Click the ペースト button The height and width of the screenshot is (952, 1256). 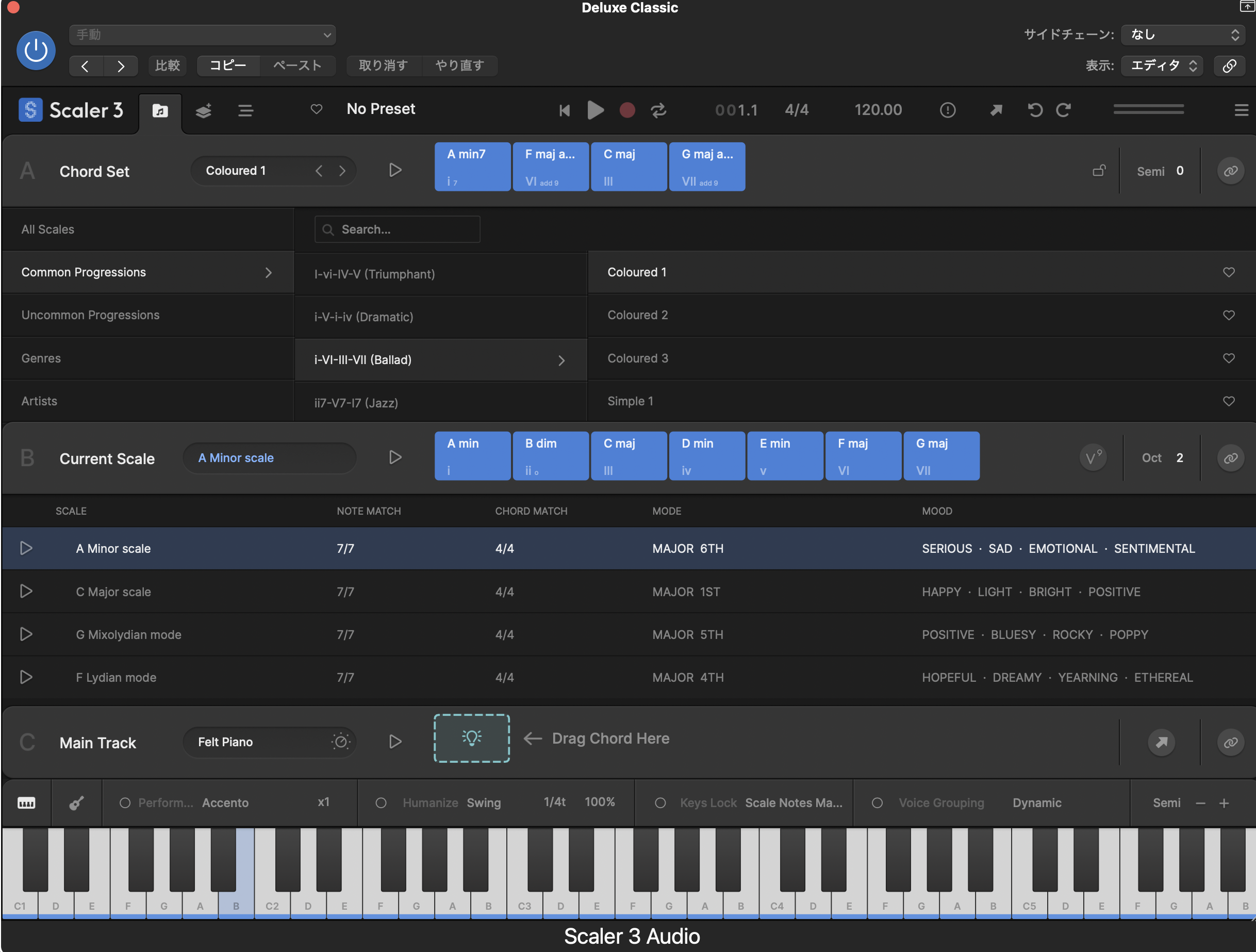(298, 66)
